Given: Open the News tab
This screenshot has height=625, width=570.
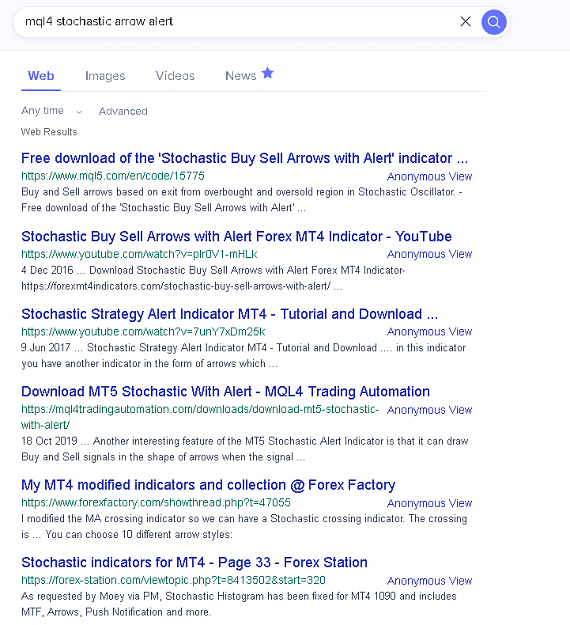Looking at the screenshot, I should [x=241, y=76].
